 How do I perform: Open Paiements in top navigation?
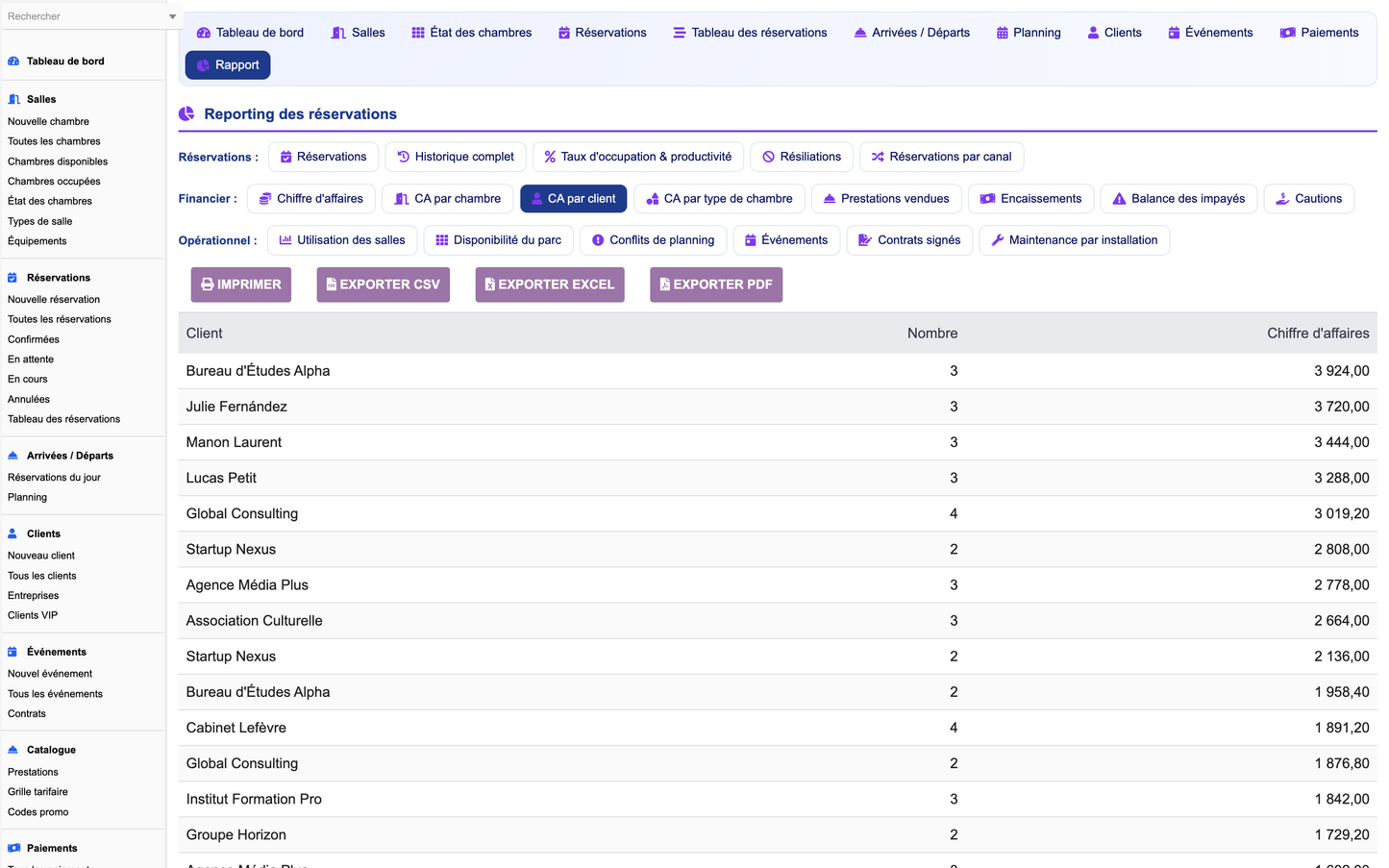pyautogui.click(x=1319, y=33)
